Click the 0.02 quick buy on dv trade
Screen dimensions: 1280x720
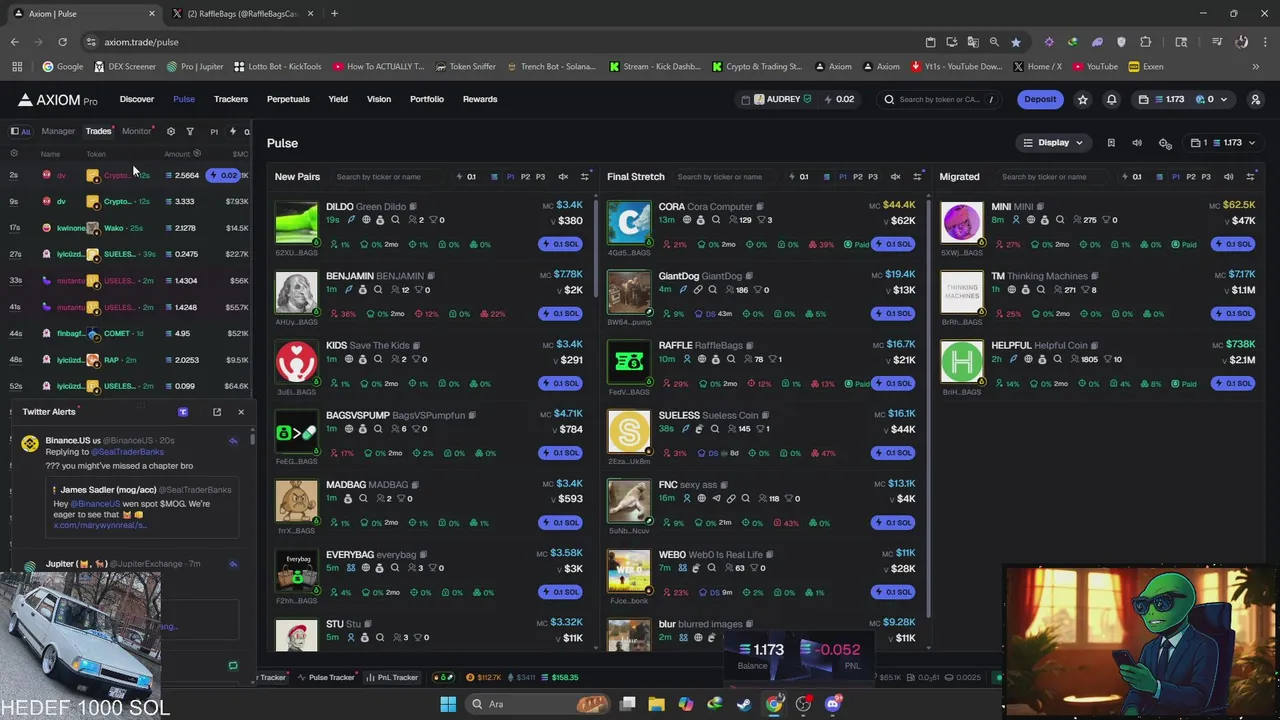[x=224, y=175]
